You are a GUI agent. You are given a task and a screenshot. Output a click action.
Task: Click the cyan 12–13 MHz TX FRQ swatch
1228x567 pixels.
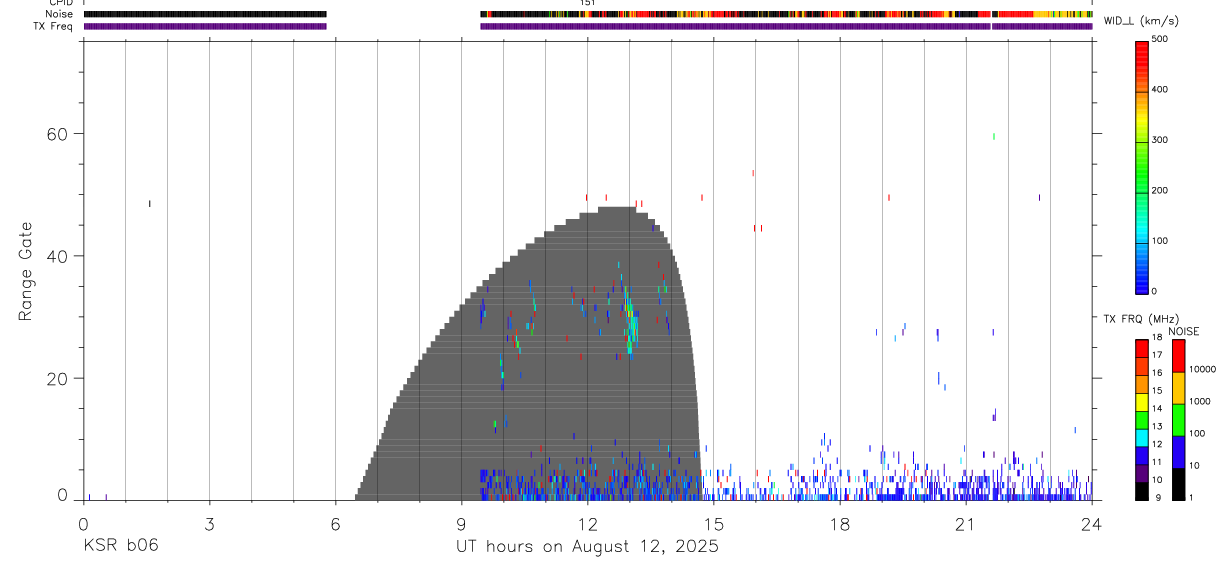1142,437
